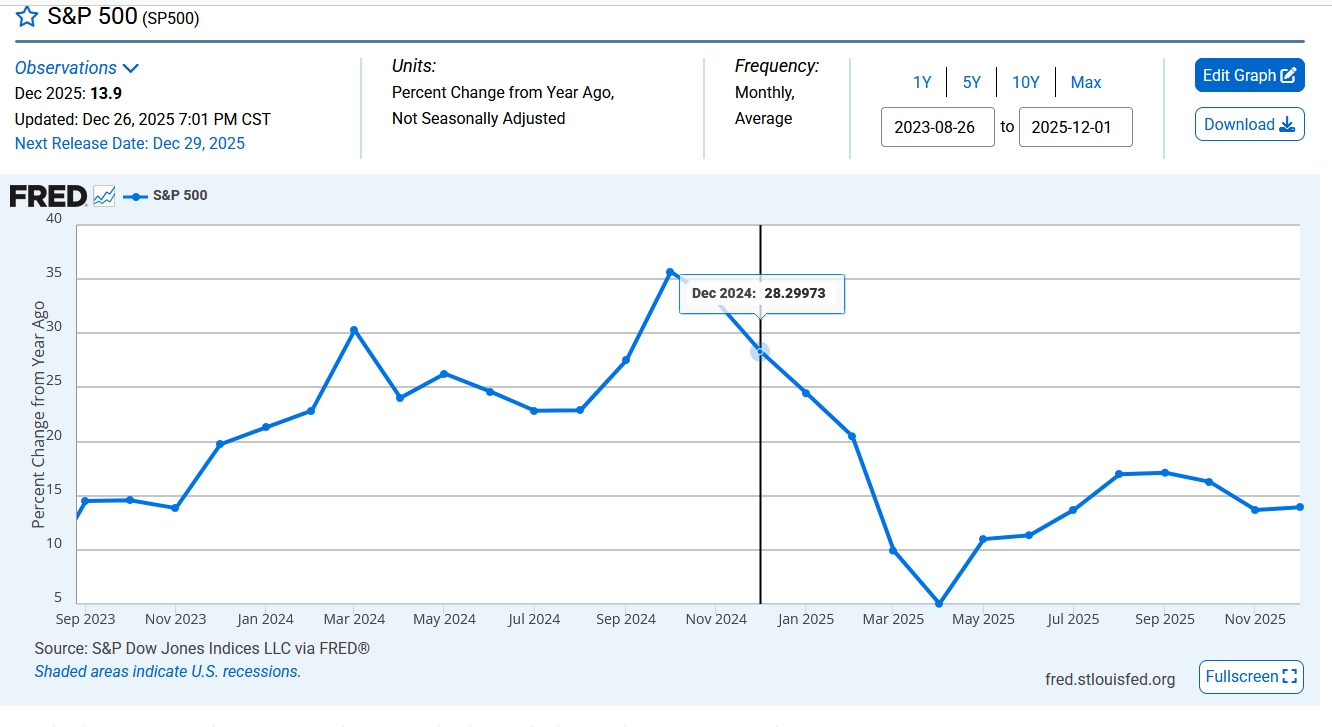The image size is (1332, 727).
Task: Click the small line chart icon beside FRED
Action: coord(104,196)
